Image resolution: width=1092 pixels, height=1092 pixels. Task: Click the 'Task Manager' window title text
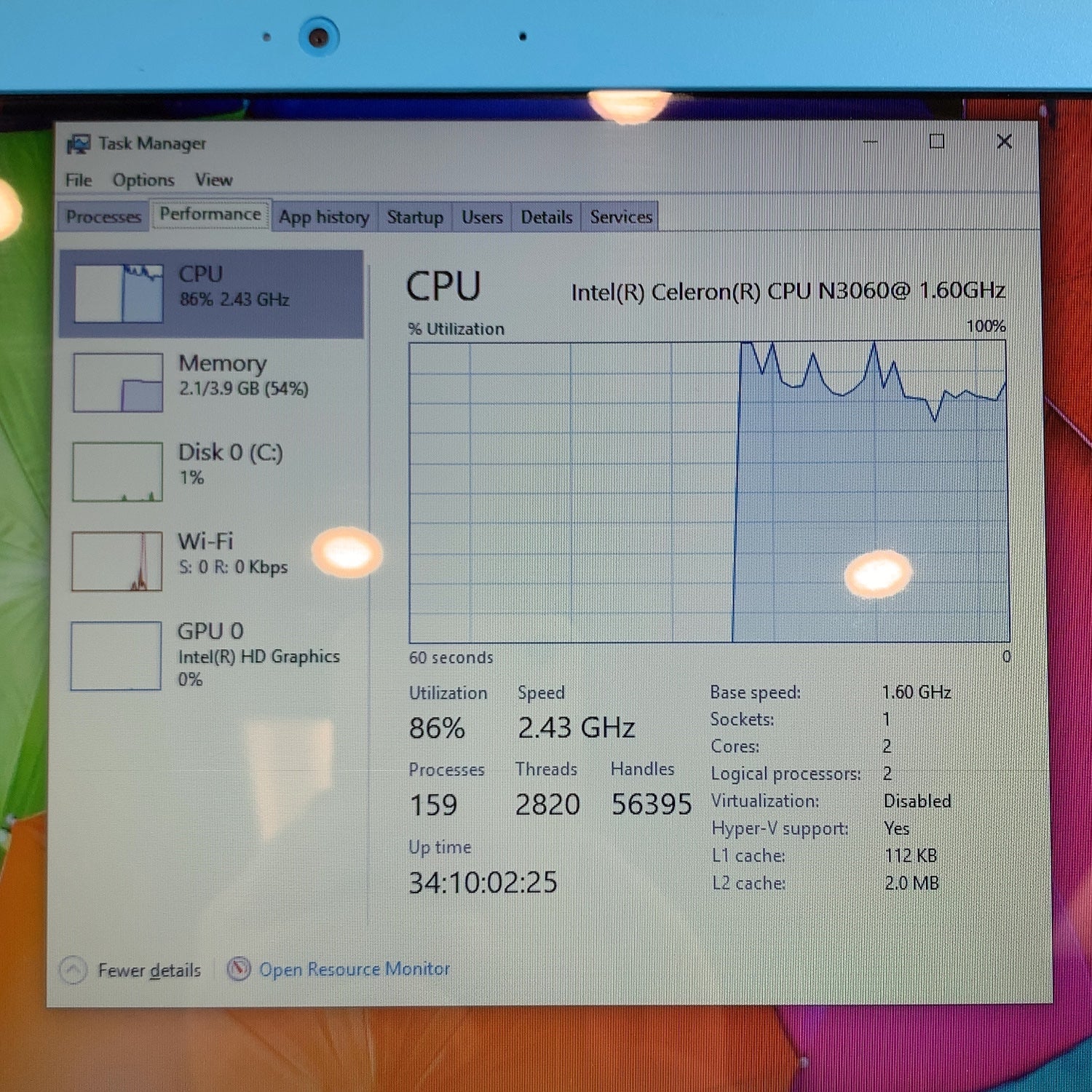tap(152, 143)
